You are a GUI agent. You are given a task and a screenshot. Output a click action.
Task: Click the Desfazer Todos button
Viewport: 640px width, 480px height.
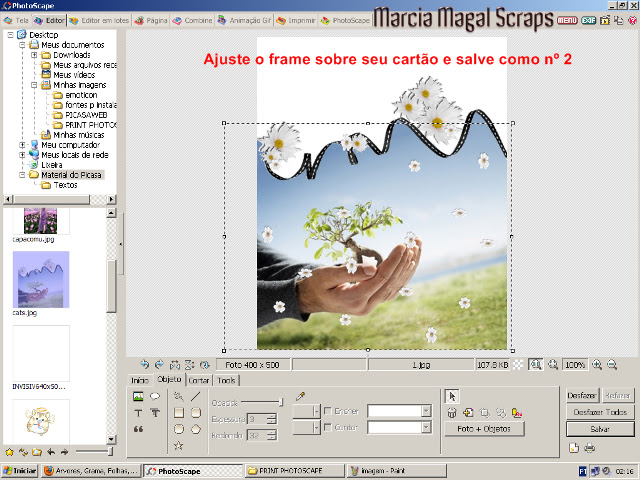600,412
